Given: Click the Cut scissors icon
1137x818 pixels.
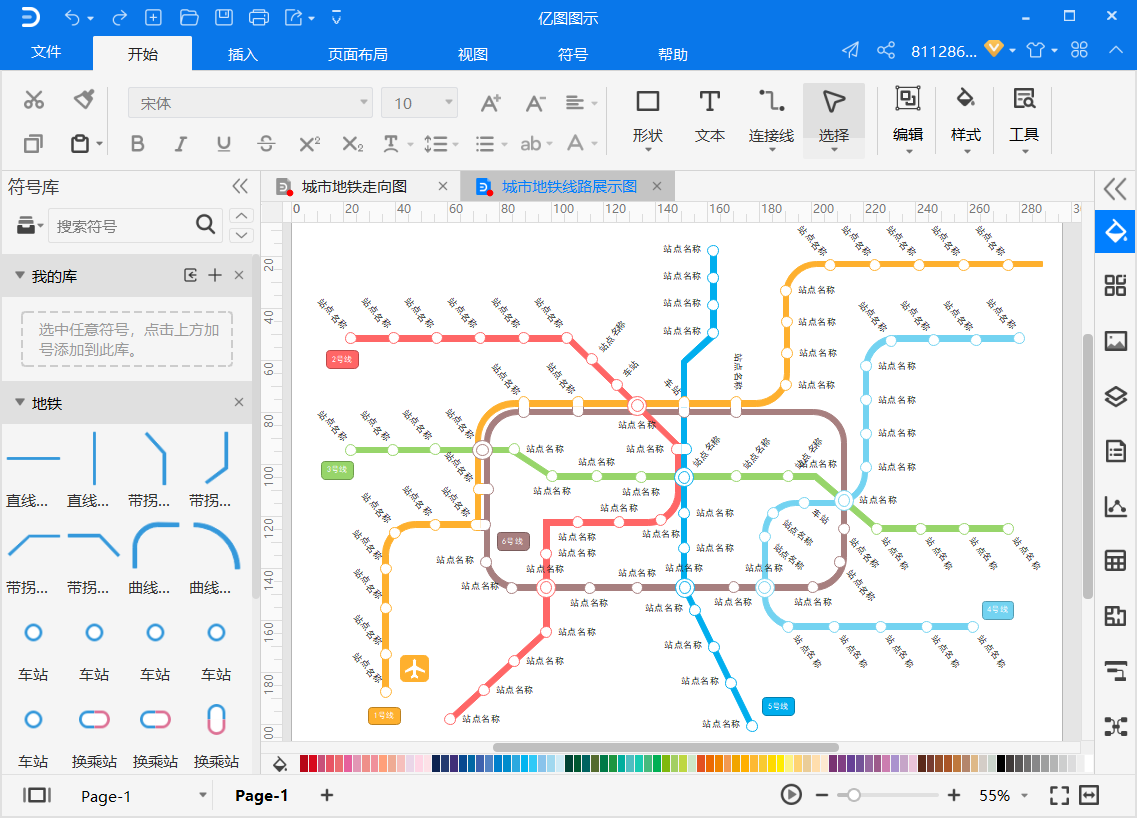Looking at the screenshot, I should (x=33, y=99).
